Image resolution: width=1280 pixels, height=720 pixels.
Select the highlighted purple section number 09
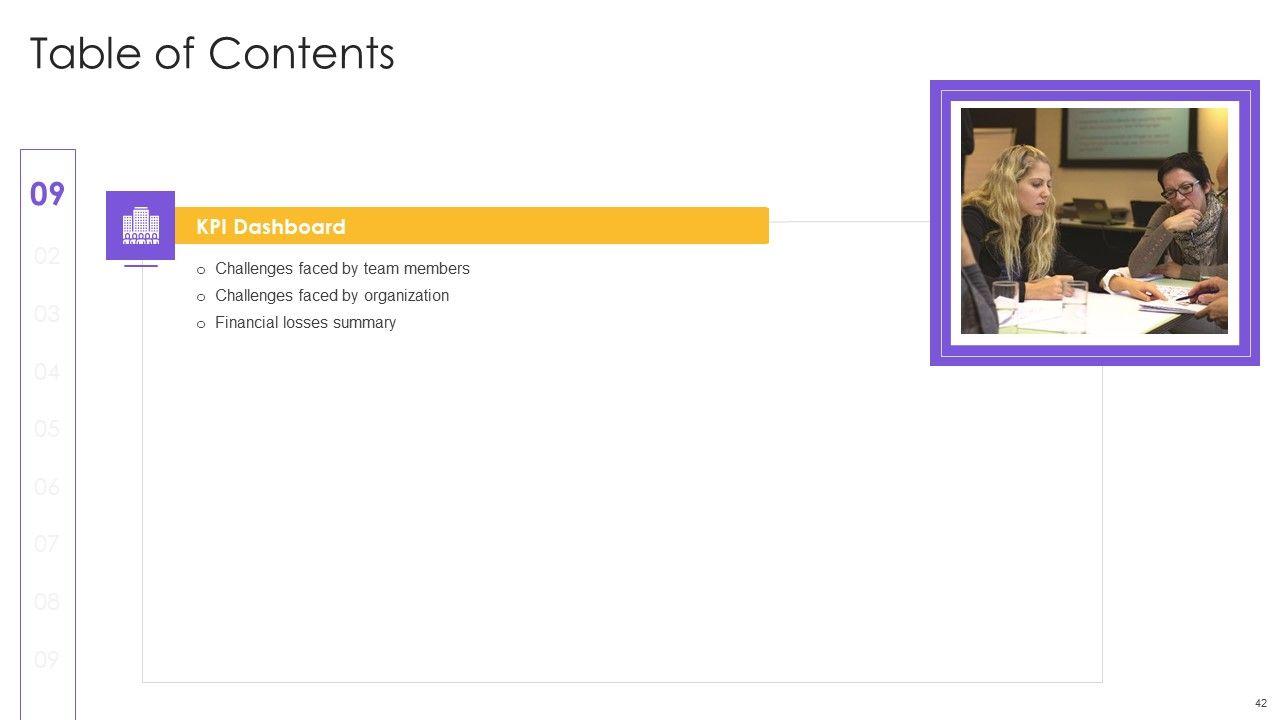coord(47,194)
